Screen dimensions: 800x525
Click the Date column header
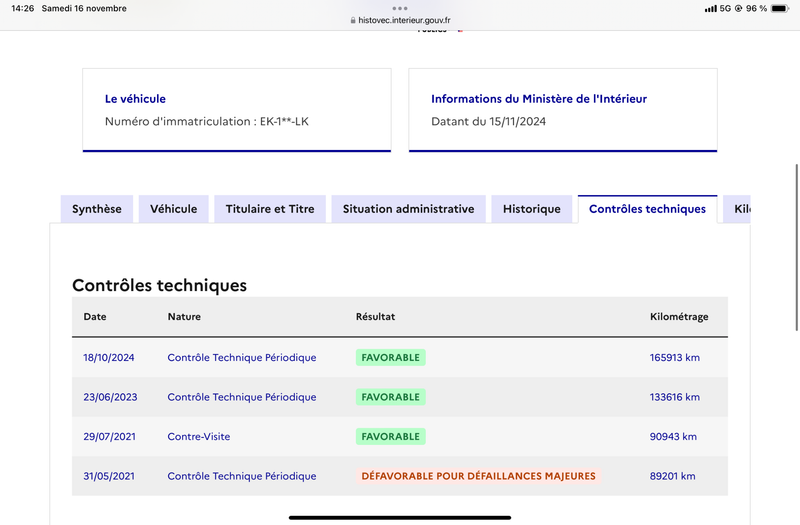pos(95,316)
